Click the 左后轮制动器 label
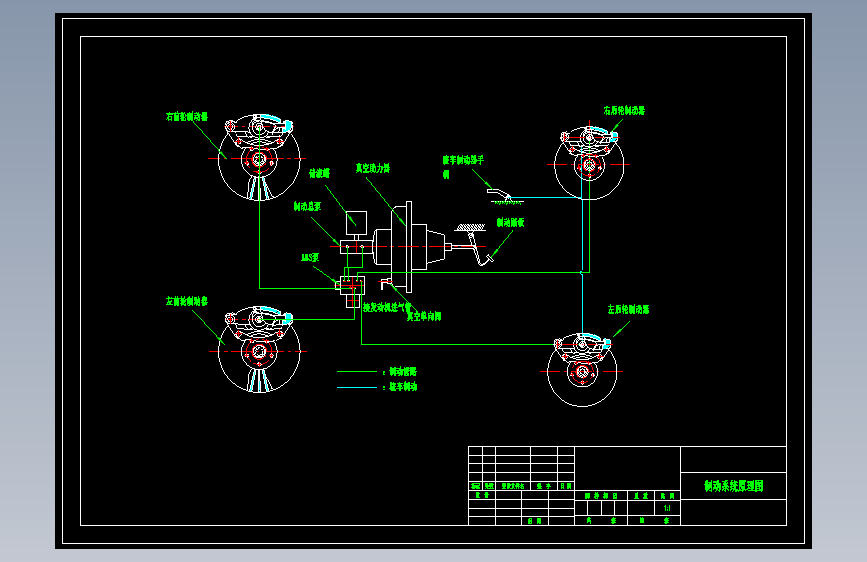Viewport: 867px width, 562px height. [x=629, y=309]
